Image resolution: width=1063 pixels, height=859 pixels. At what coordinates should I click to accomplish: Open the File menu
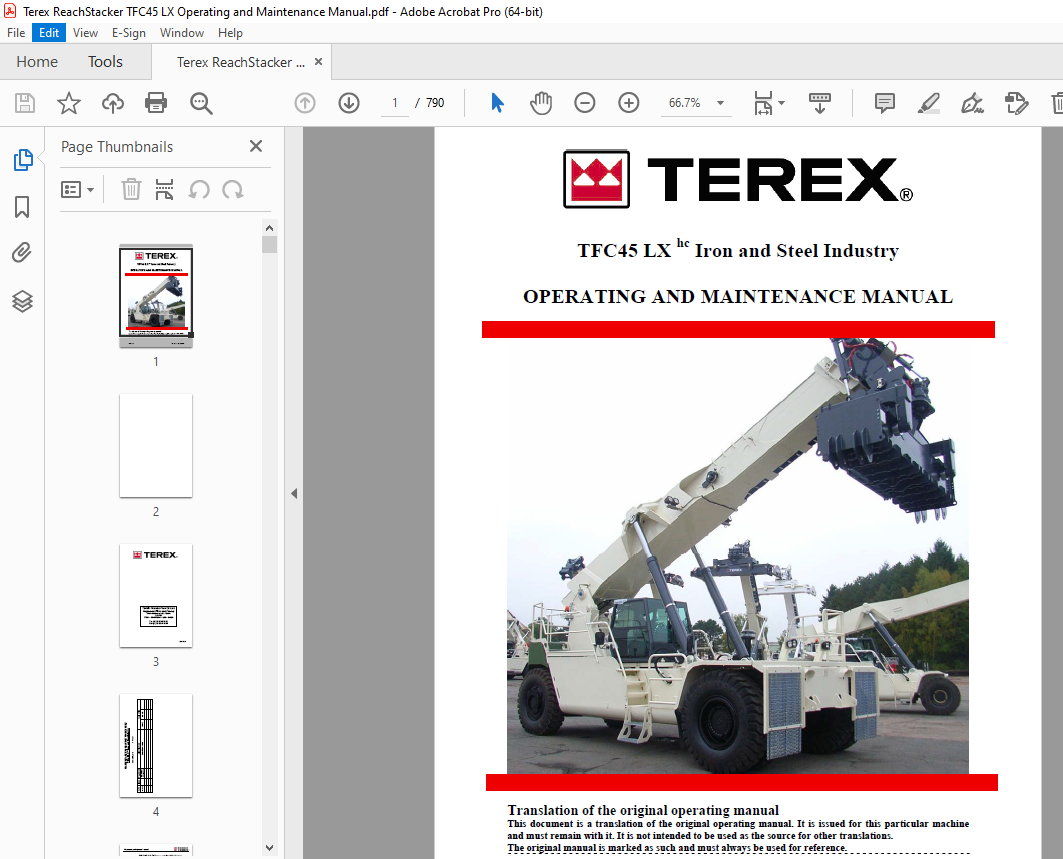(x=16, y=33)
